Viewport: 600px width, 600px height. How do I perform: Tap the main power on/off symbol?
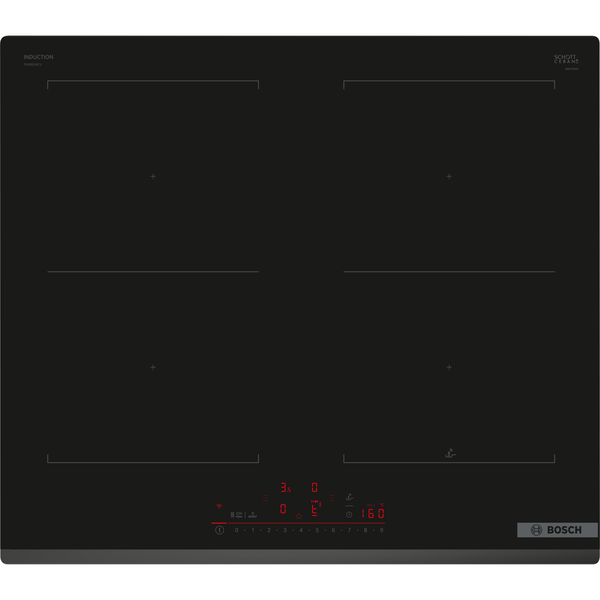(219, 530)
